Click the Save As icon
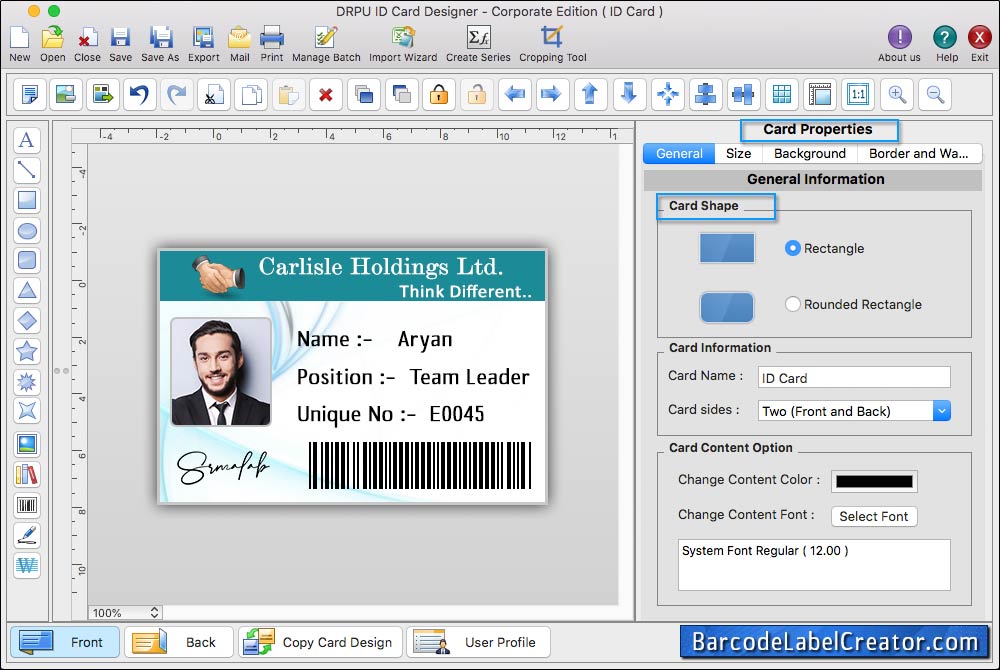1000x670 pixels. point(160,43)
